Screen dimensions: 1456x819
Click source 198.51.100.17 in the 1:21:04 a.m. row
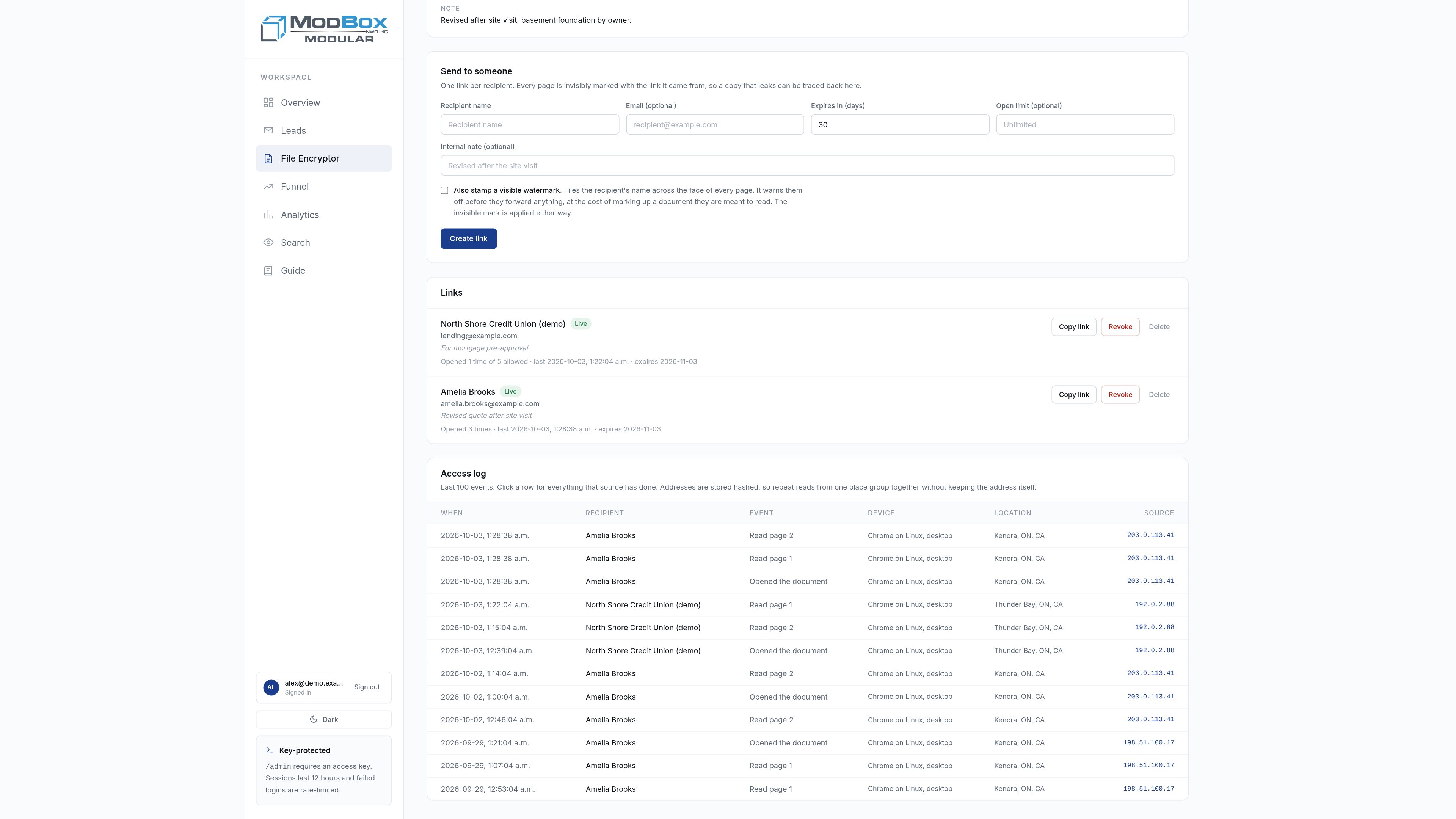point(1148,743)
